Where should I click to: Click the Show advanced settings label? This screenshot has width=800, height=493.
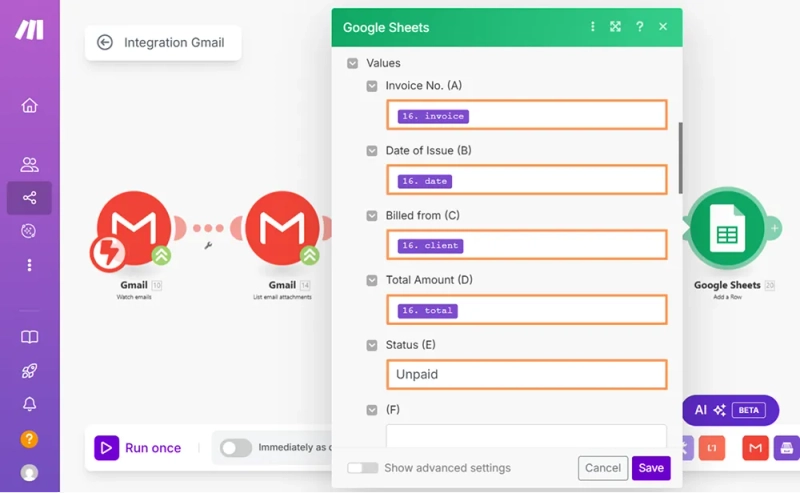pos(447,467)
